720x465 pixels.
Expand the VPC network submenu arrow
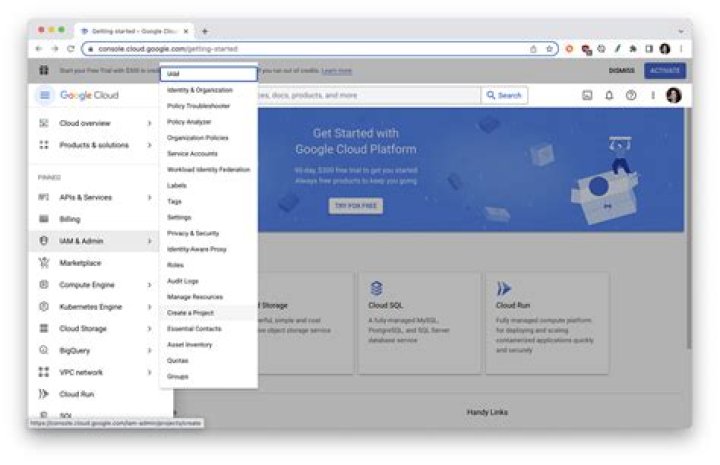149,372
